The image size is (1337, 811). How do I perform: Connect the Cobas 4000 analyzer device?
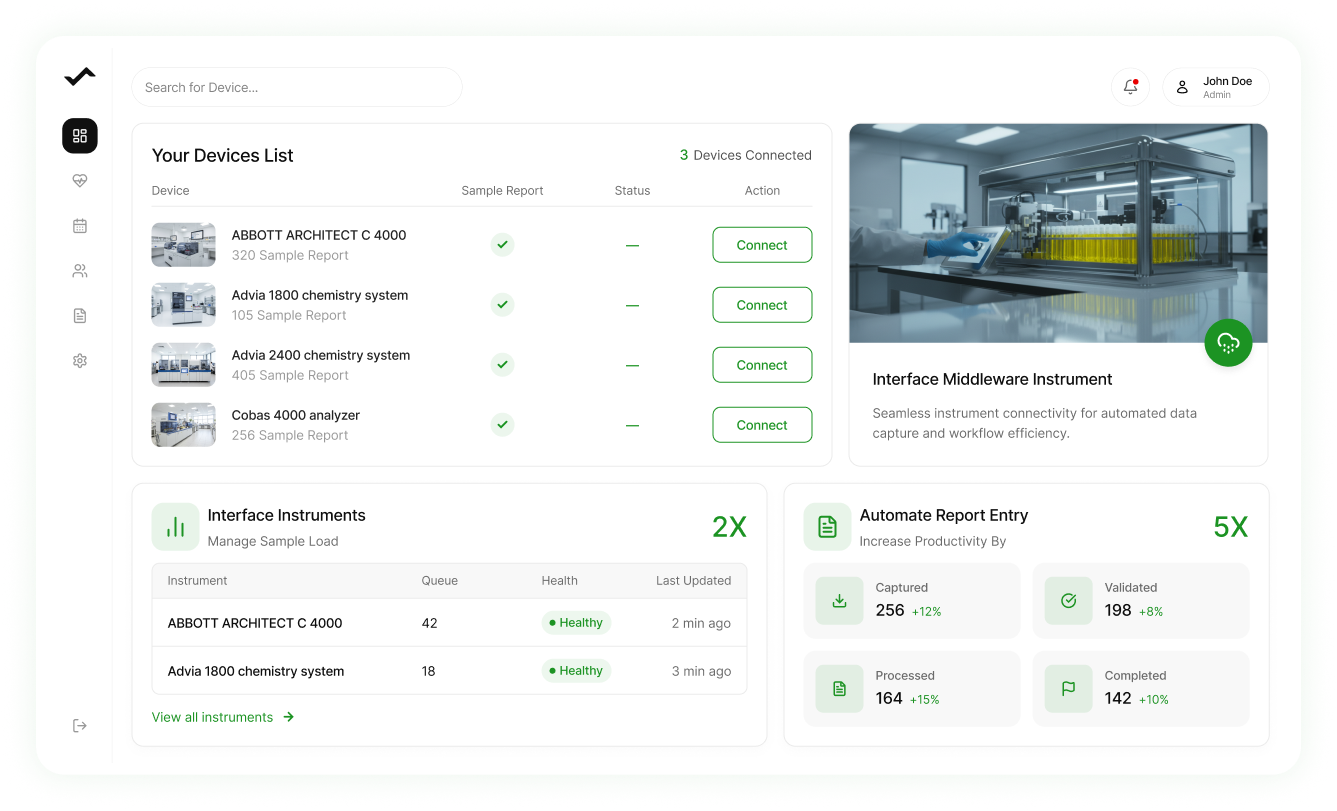tap(762, 425)
